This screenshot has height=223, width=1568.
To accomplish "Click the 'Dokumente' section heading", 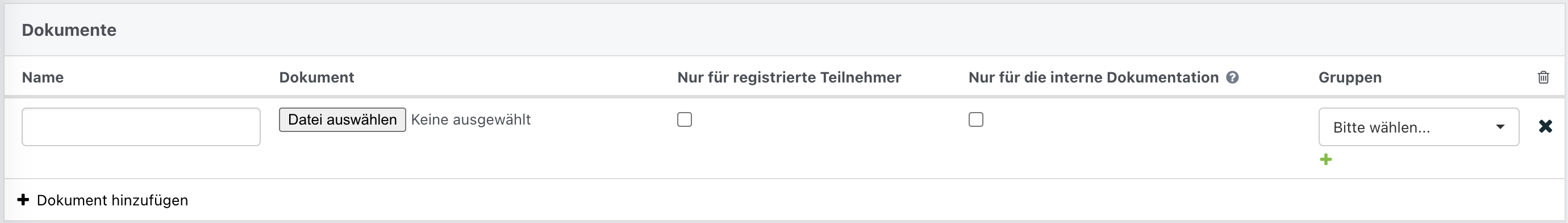I will click(x=69, y=30).
